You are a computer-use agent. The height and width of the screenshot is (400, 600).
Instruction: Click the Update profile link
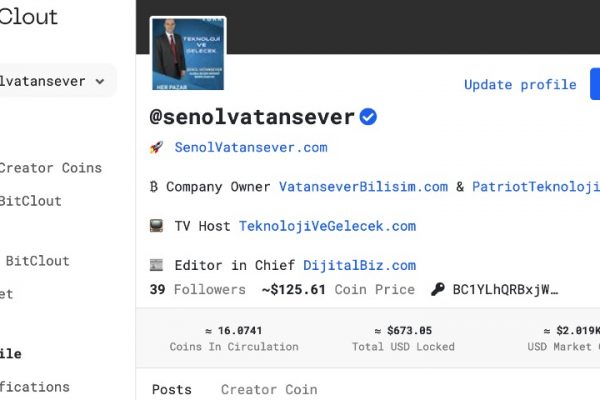pyautogui.click(x=520, y=84)
